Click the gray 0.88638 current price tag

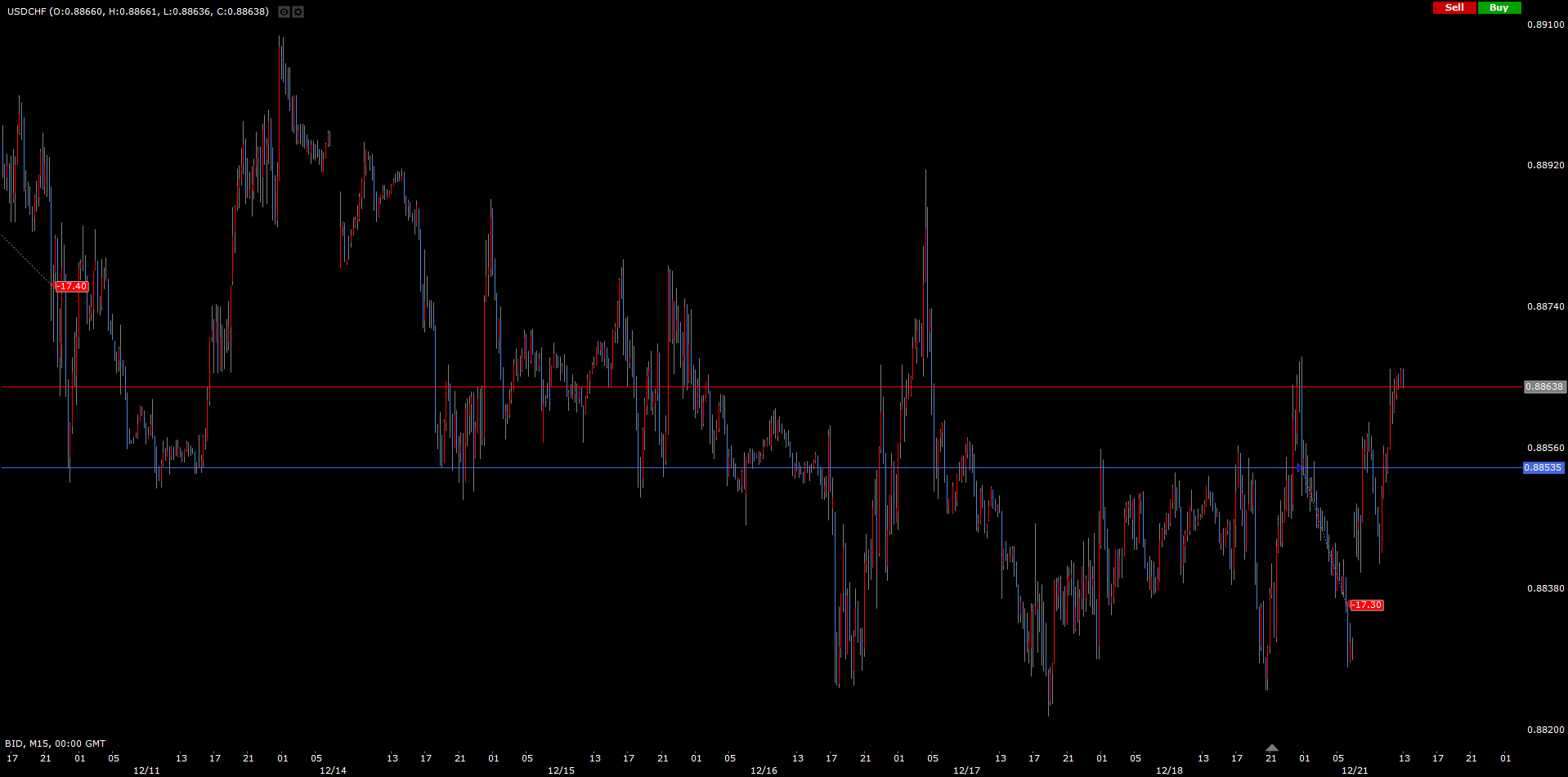[1543, 387]
